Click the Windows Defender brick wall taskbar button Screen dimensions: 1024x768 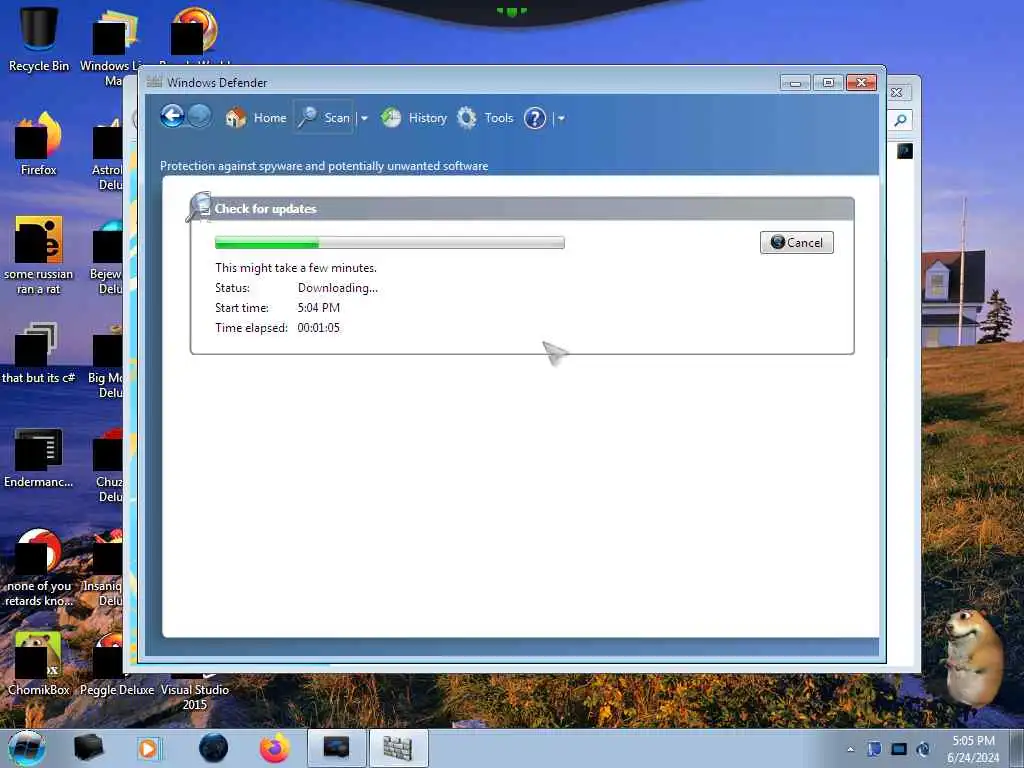pyautogui.click(x=398, y=748)
